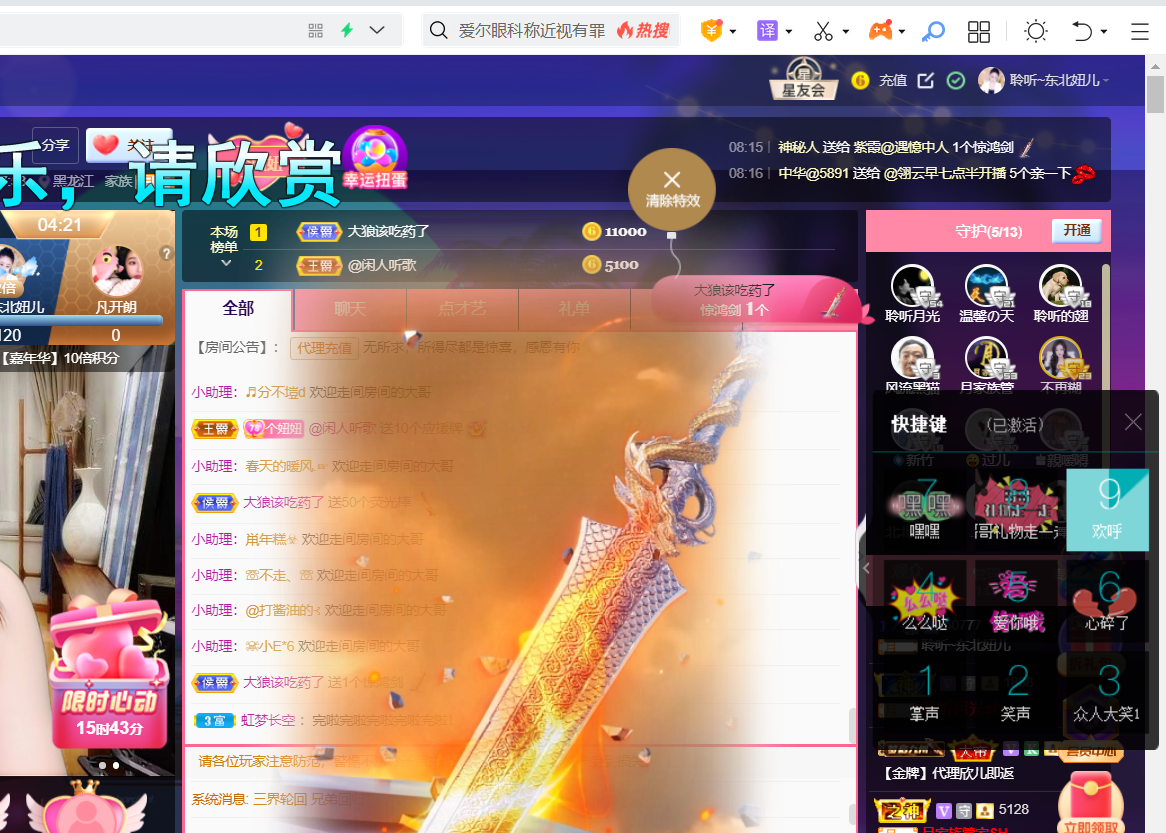The height and width of the screenshot is (833, 1166).
Task: Open the four-squares apps grid icon
Action: click(x=979, y=31)
